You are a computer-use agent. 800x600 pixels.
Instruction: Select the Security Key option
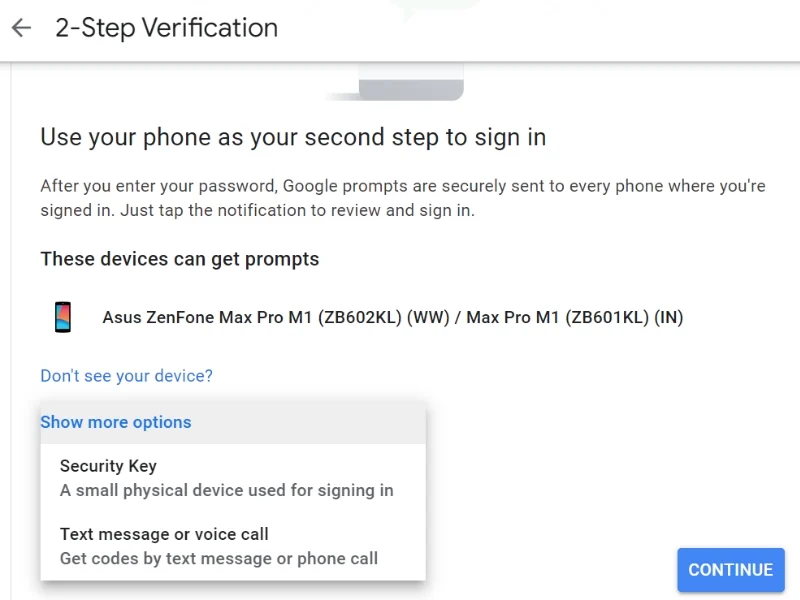click(x=108, y=466)
